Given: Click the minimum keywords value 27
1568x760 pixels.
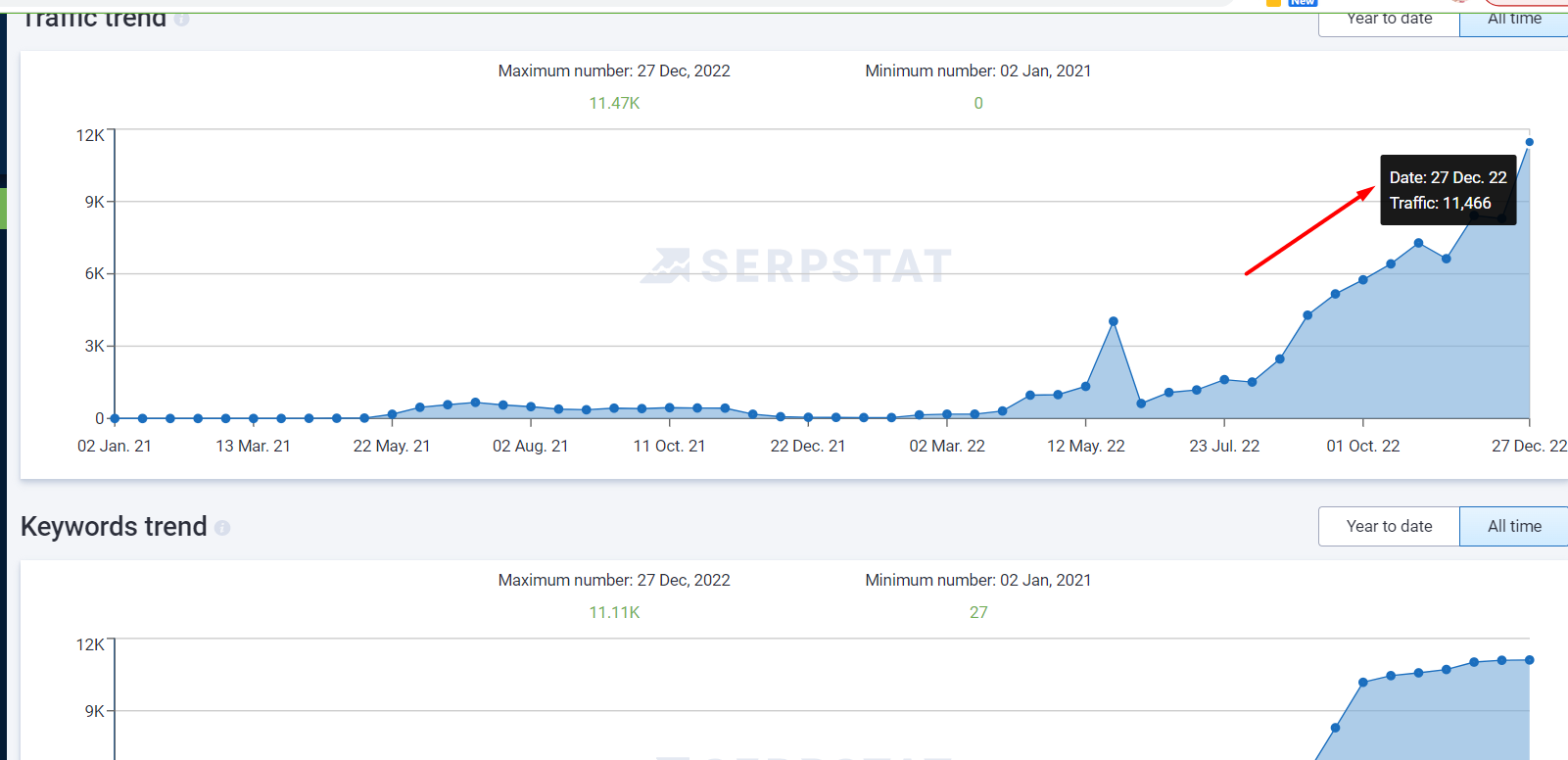Looking at the screenshot, I should click(x=978, y=612).
